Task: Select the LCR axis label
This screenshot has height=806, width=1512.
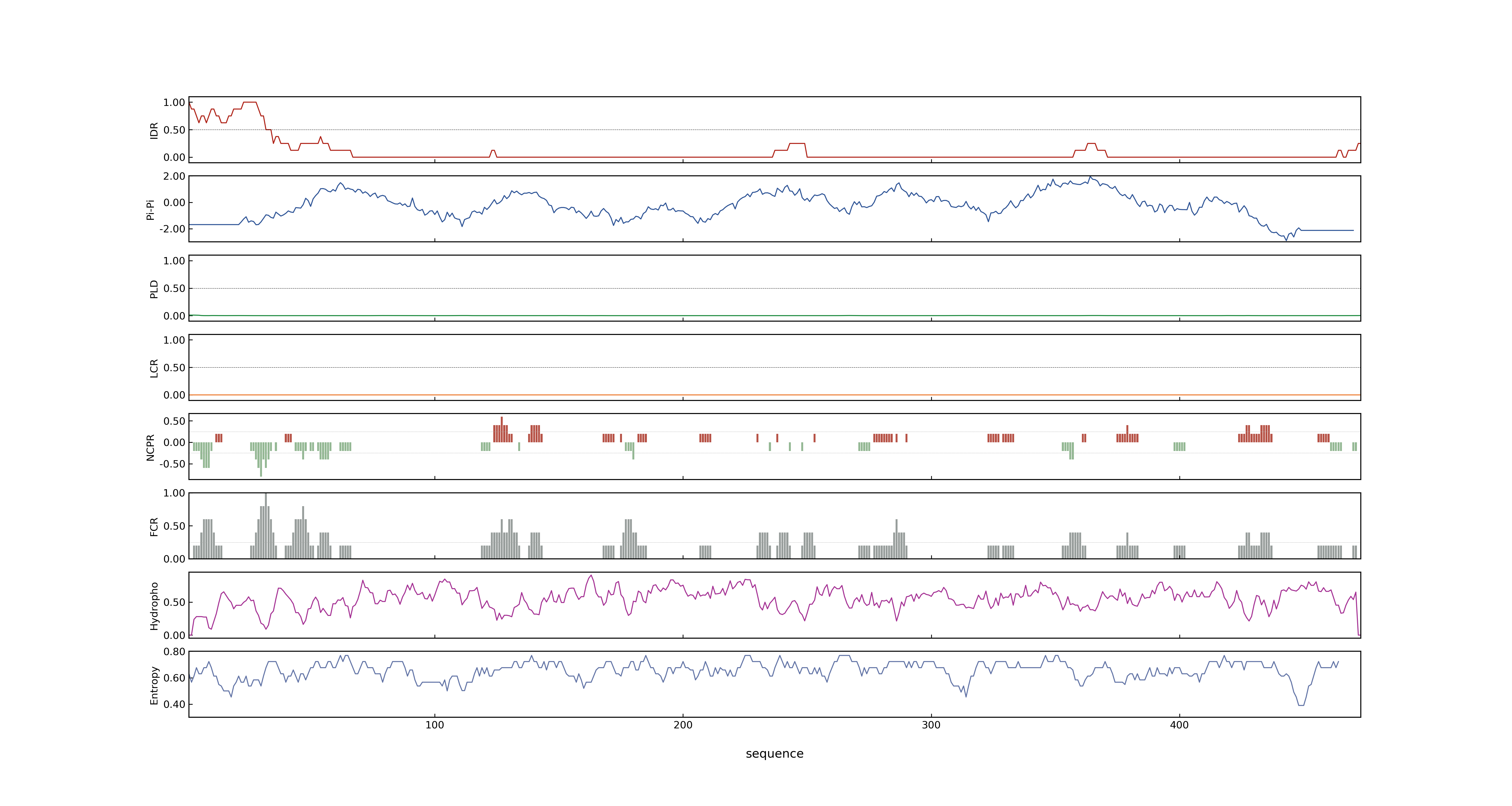Action: coord(154,368)
